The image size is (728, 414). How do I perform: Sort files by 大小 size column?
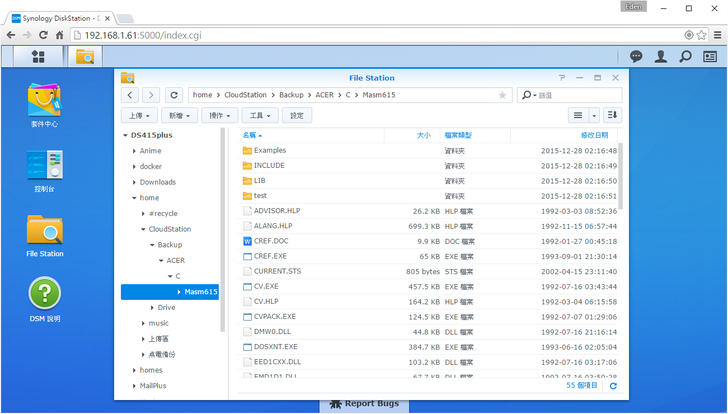point(423,135)
